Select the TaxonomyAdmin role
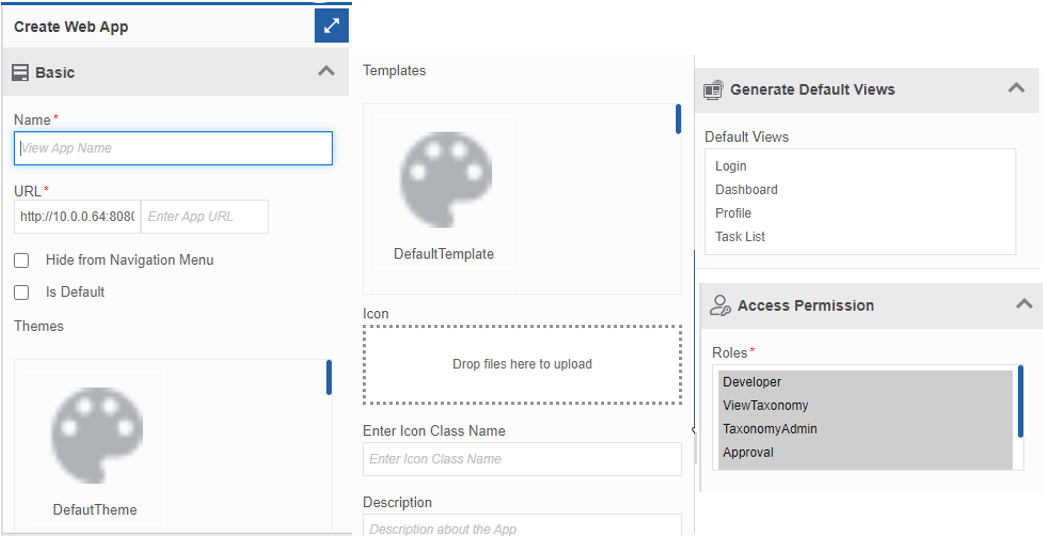The height and width of the screenshot is (543, 1043). [x=865, y=429]
